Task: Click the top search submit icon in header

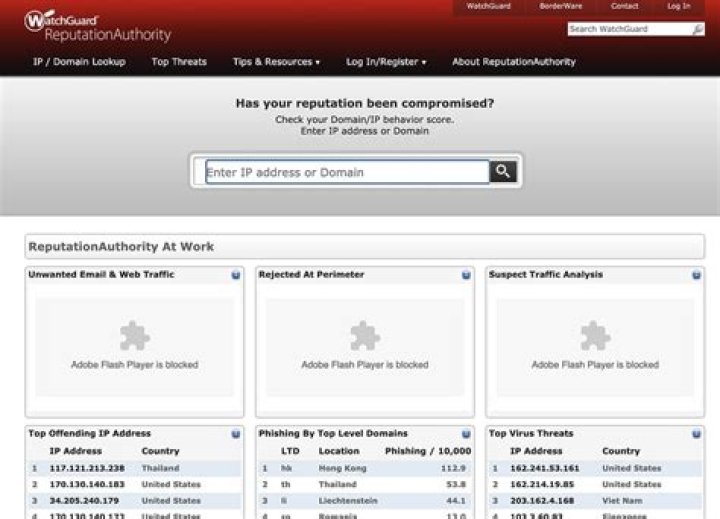Action: pyautogui.click(x=697, y=29)
